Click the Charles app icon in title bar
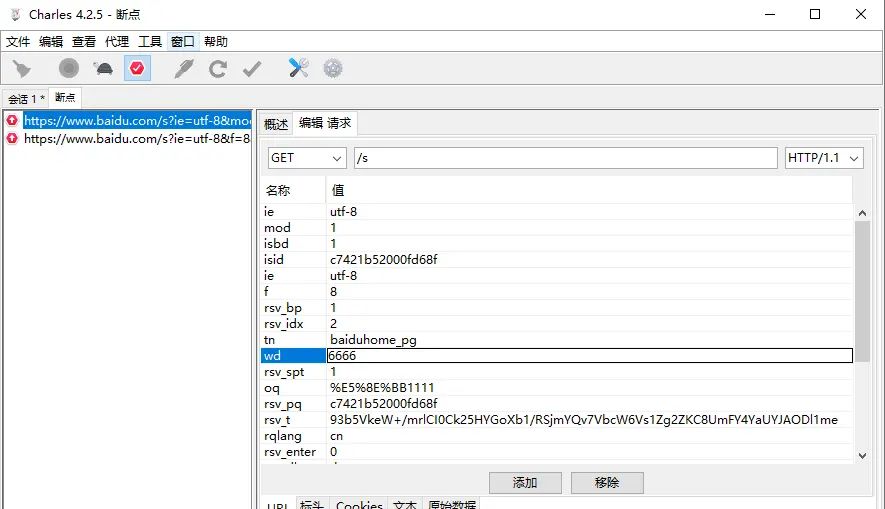 15,14
